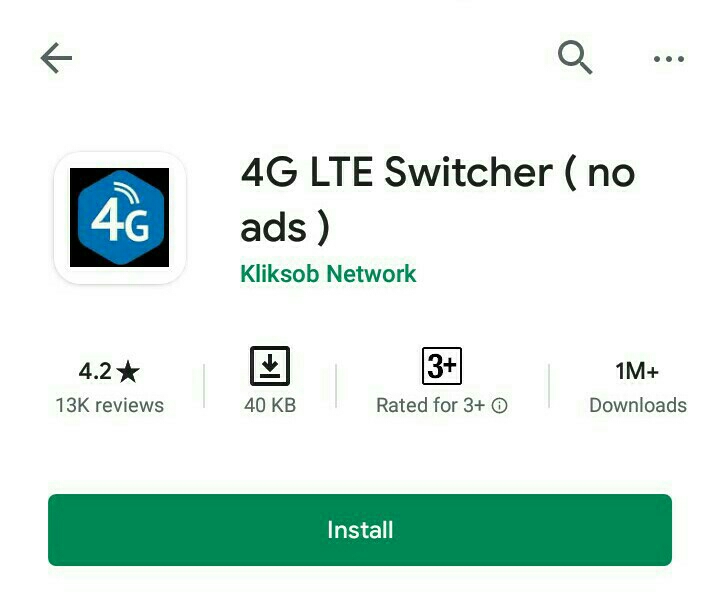
Task: Tap the white 4G text in the app logo
Action: (x=120, y=221)
